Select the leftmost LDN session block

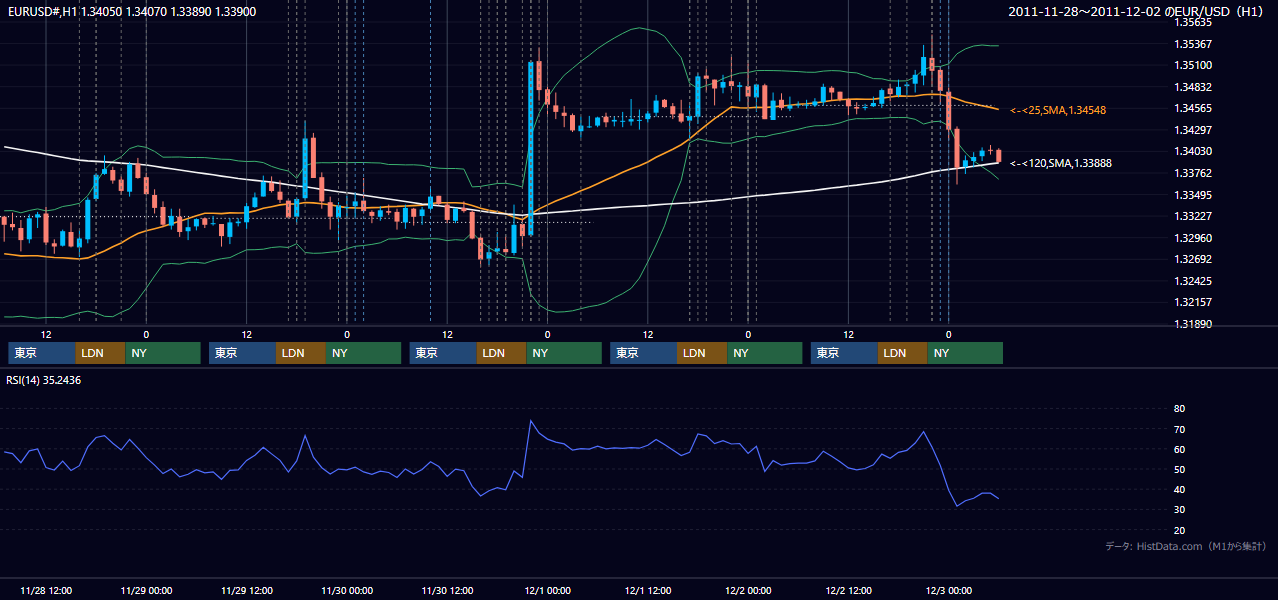coord(100,353)
